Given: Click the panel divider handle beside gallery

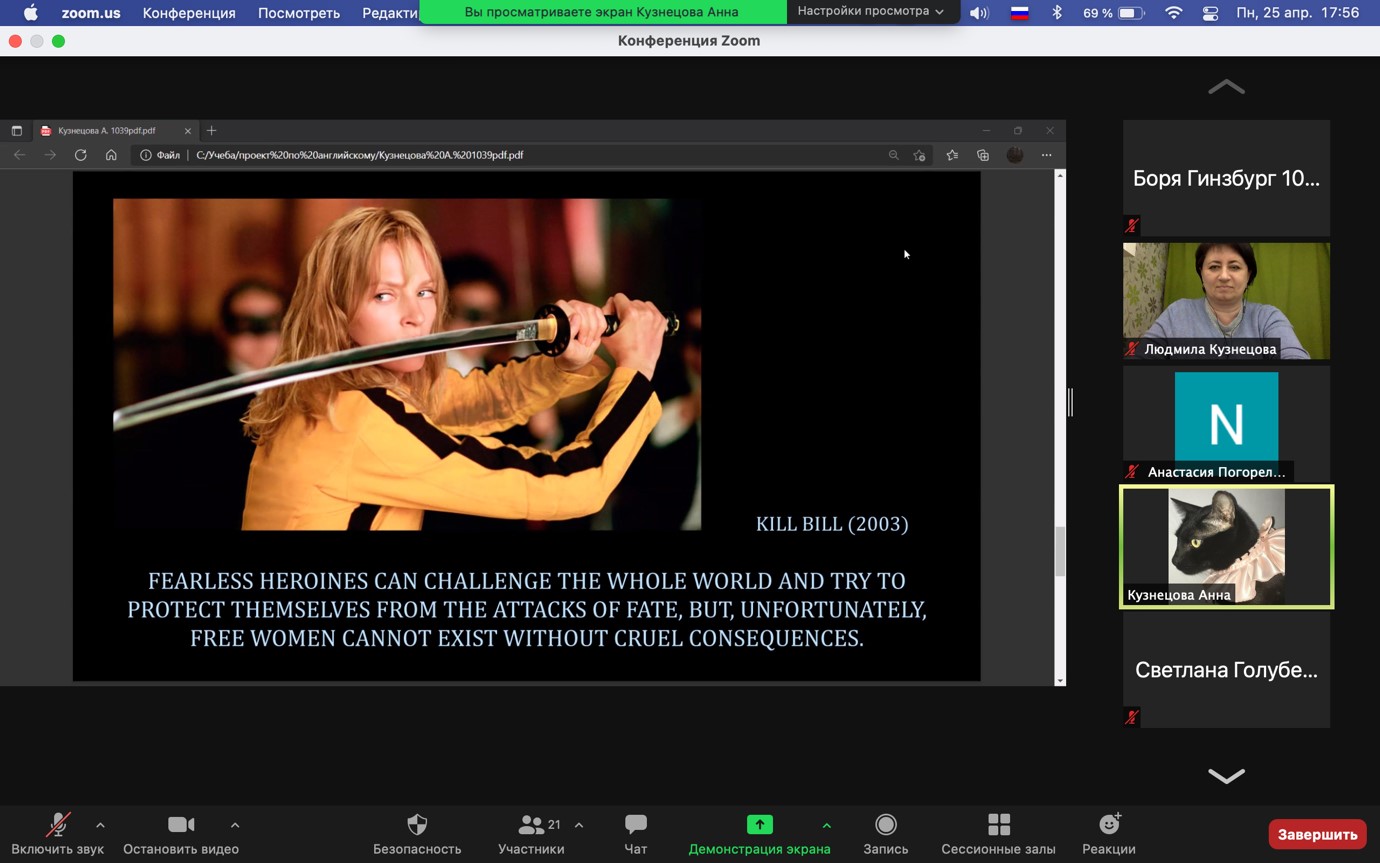Looking at the screenshot, I should pyautogui.click(x=1070, y=401).
